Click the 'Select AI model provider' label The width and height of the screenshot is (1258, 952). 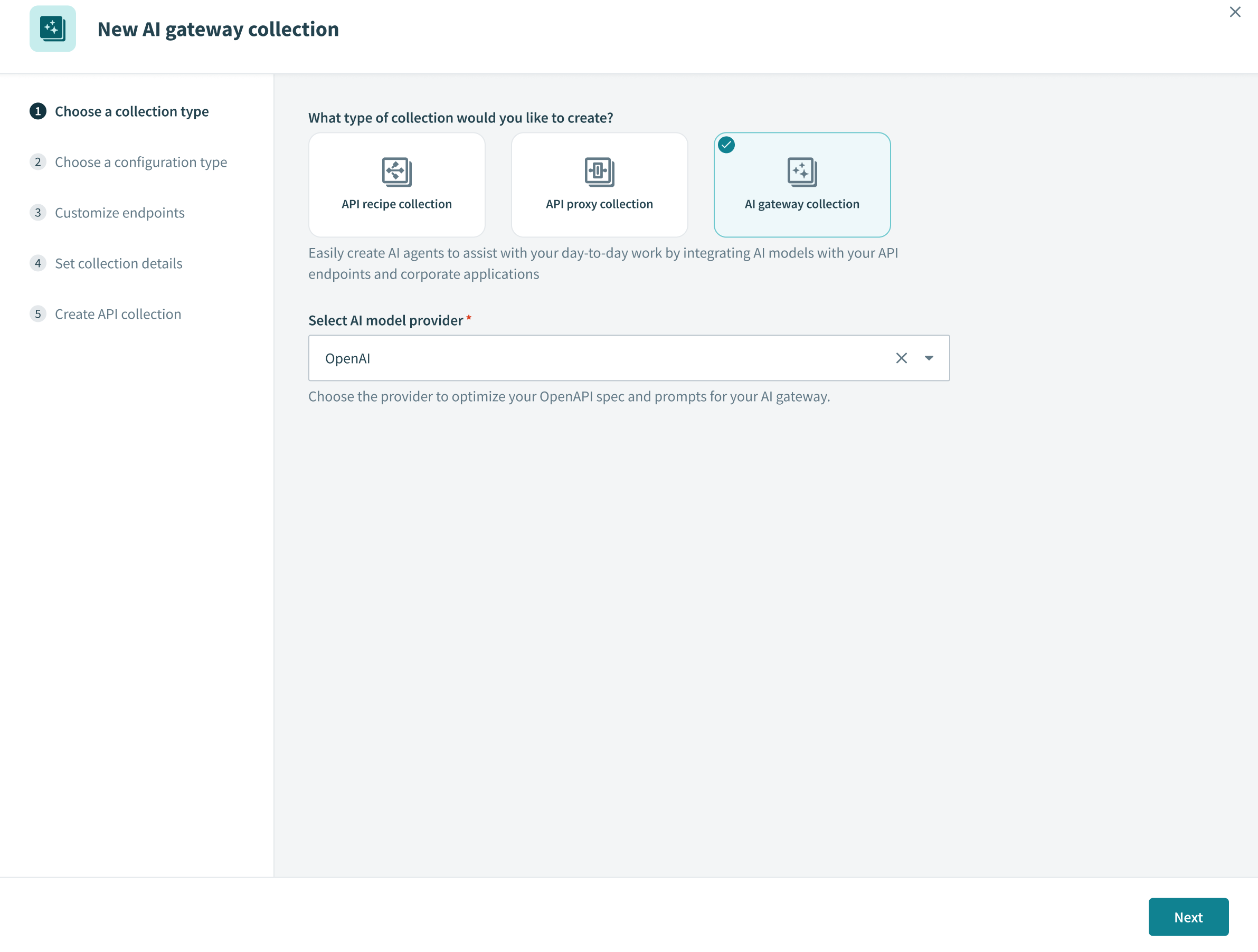tap(385, 320)
